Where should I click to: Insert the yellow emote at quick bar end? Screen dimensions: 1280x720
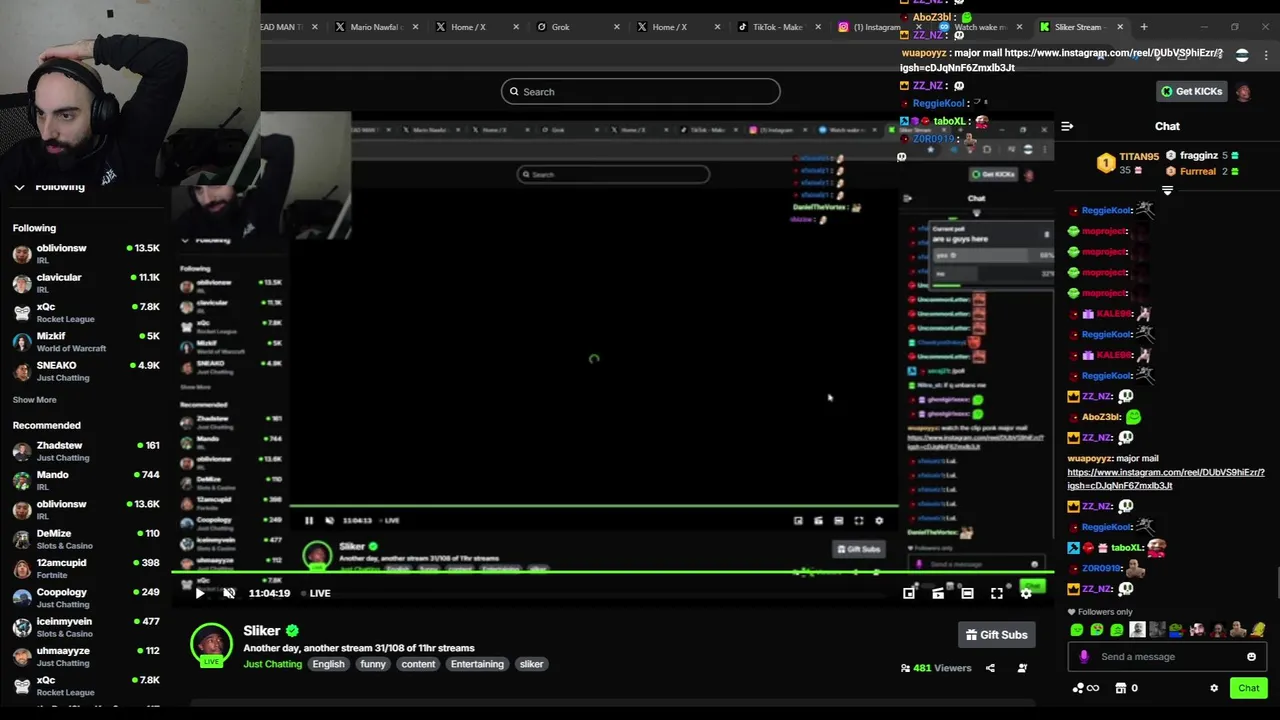click(x=1258, y=630)
